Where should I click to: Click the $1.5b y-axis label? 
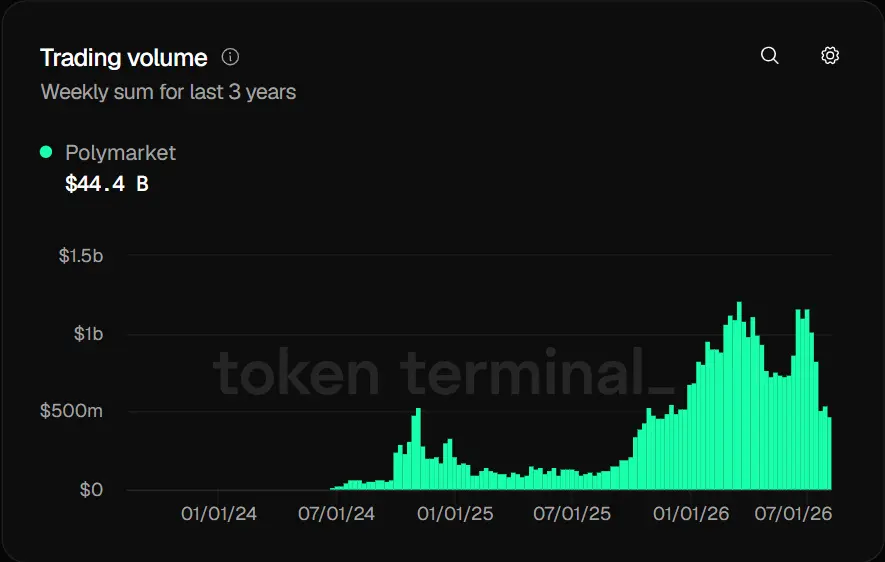pyautogui.click(x=81, y=256)
